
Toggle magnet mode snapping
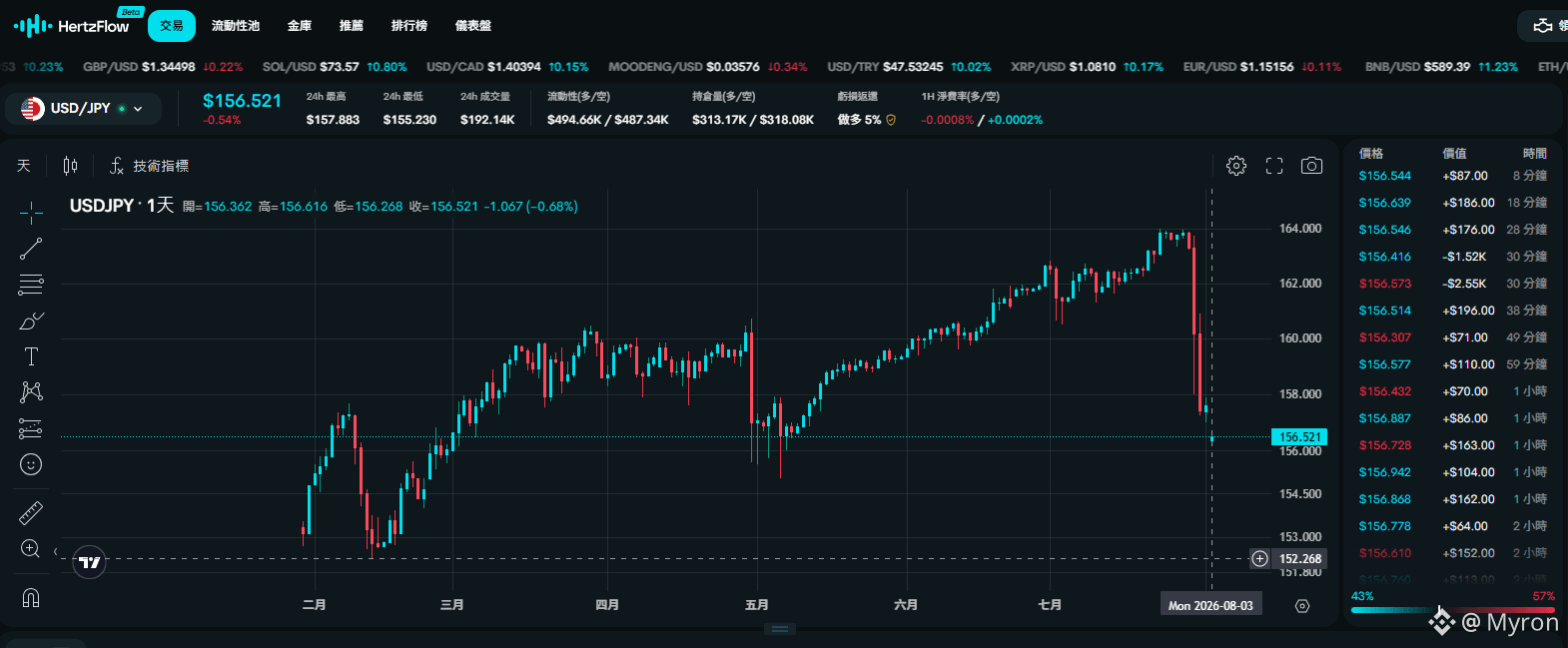tap(31, 598)
